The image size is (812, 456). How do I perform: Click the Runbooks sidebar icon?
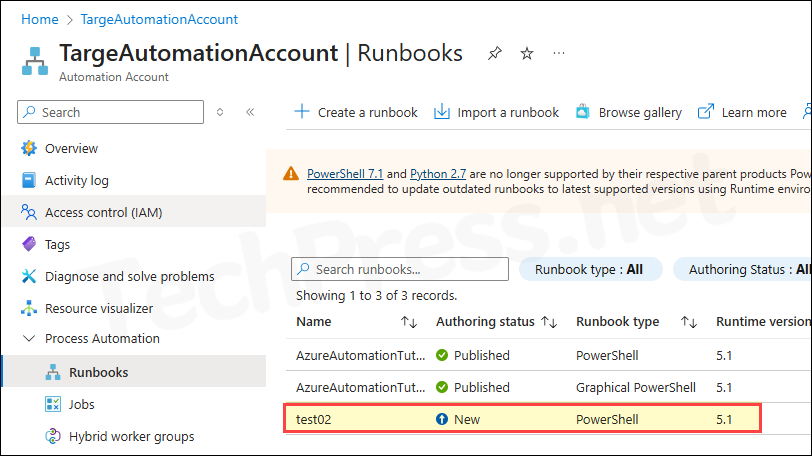point(53,372)
